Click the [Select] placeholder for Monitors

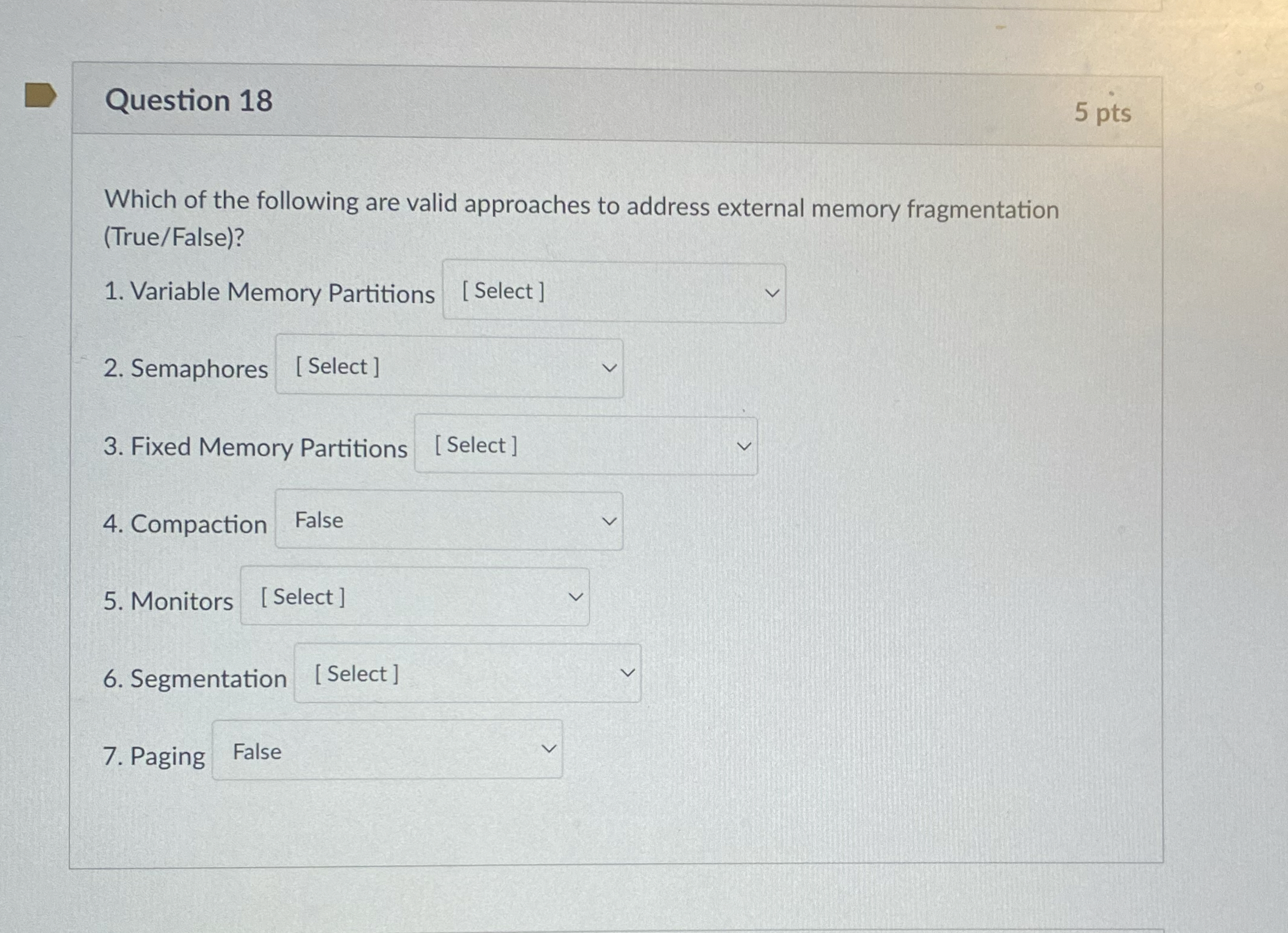point(301,596)
